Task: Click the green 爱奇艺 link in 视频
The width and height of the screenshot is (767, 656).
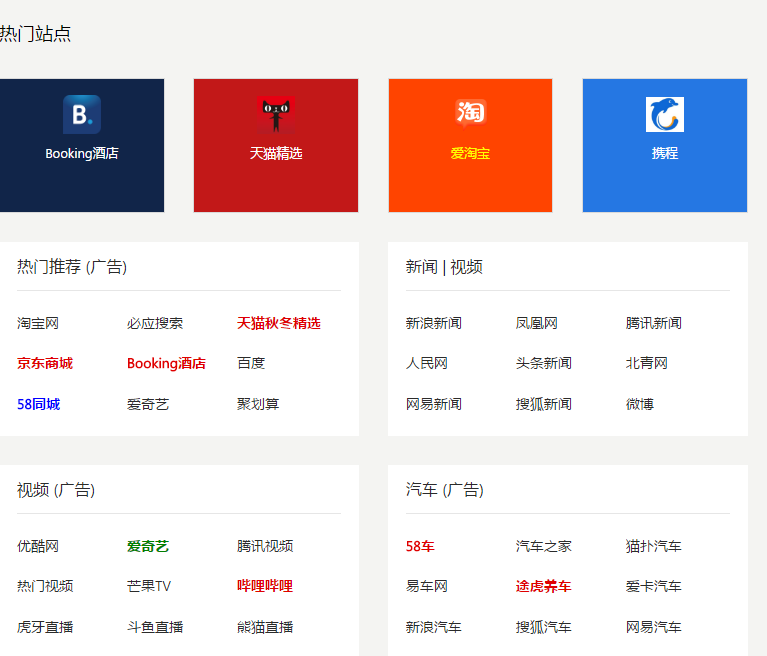Action: pyautogui.click(x=148, y=546)
